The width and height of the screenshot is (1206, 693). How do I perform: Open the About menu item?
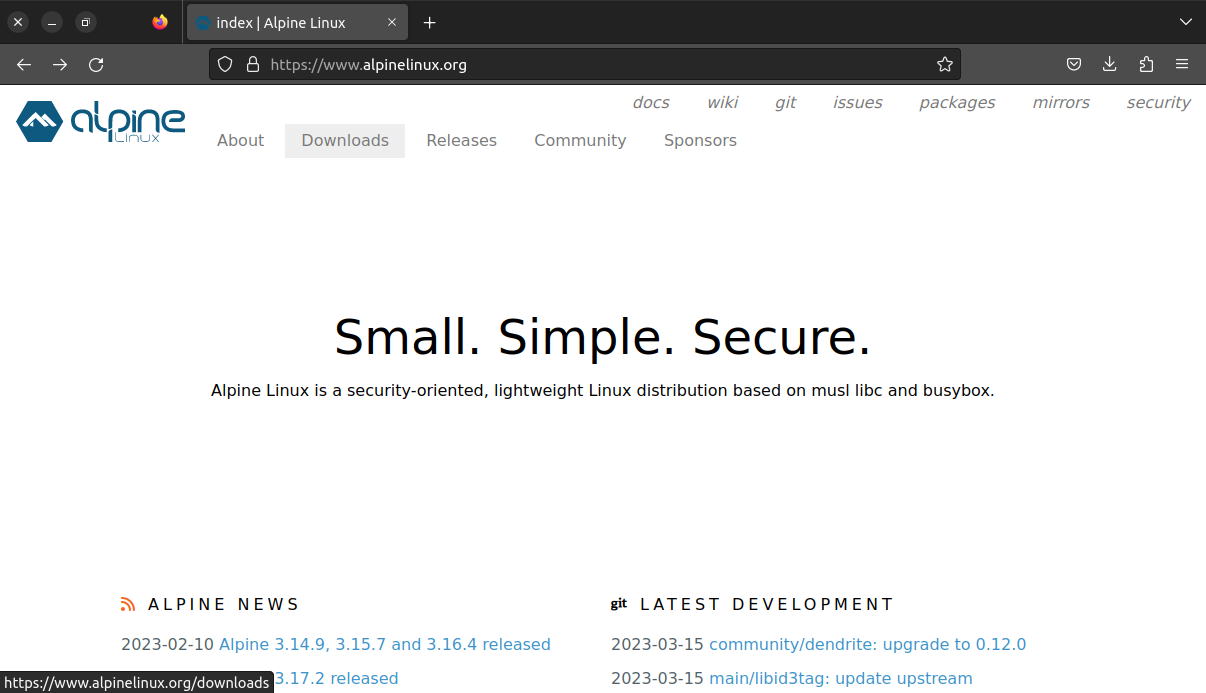(241, 141)
